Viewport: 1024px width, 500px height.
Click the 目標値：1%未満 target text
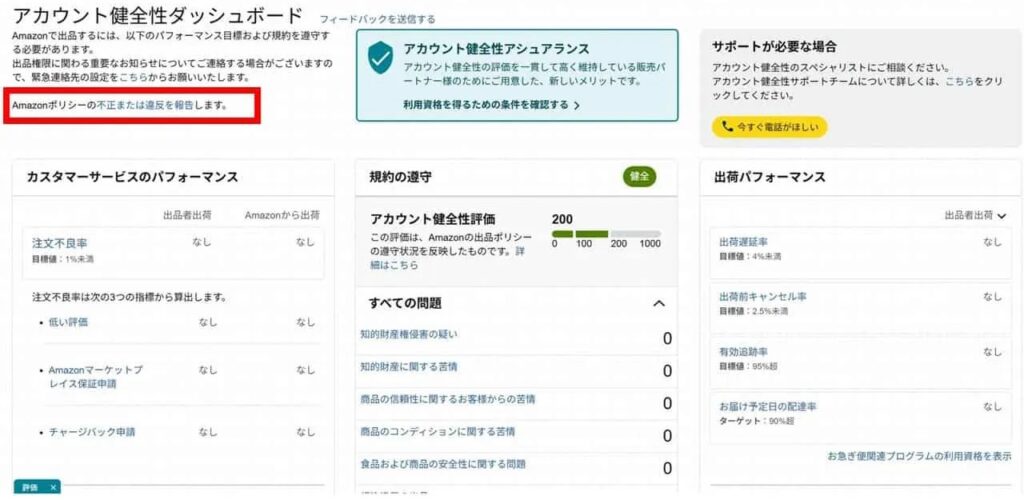(63, 258)
